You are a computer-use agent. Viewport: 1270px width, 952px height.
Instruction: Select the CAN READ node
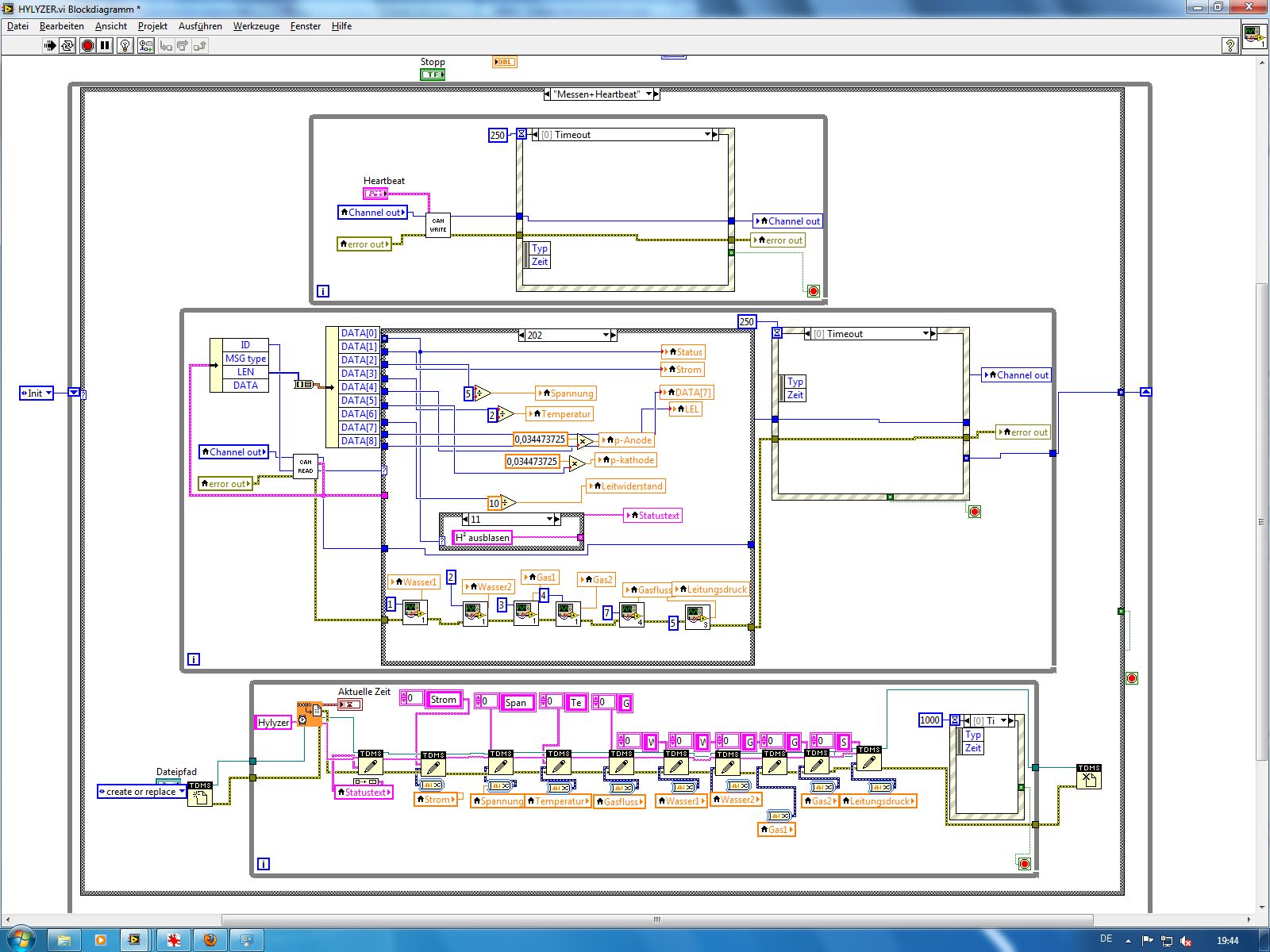(306, 466)
